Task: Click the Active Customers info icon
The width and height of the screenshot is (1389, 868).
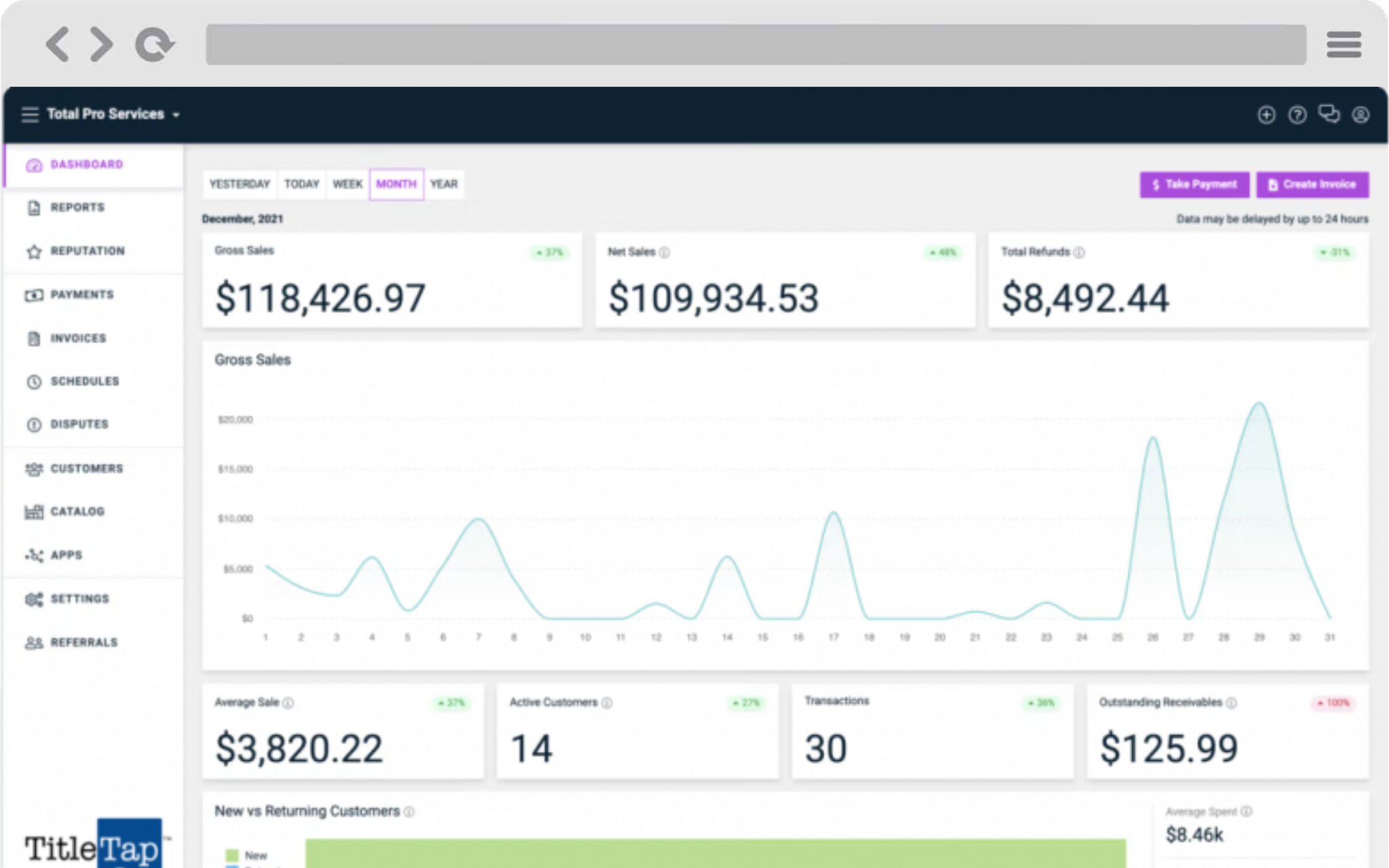Action: [607, 703]
